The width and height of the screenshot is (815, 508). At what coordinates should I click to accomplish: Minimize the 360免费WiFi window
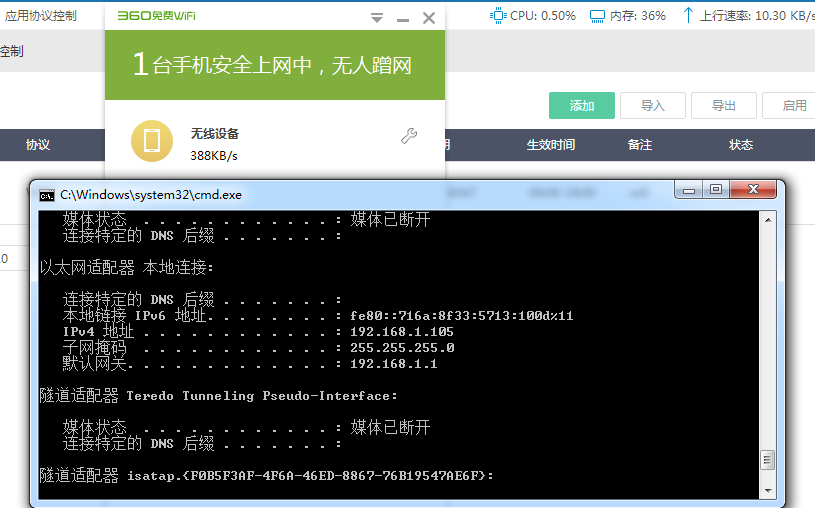(403, 20)
